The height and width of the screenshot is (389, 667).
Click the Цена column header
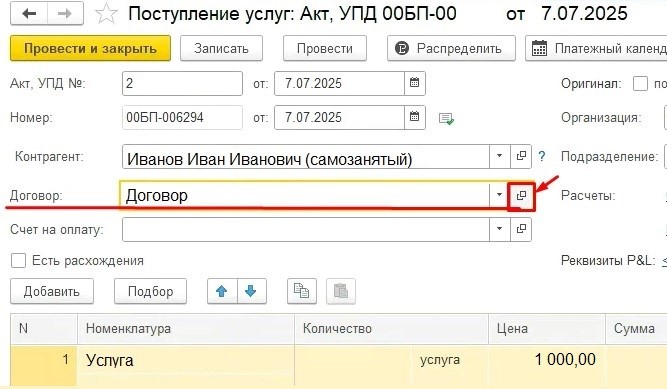pos(547,329)
